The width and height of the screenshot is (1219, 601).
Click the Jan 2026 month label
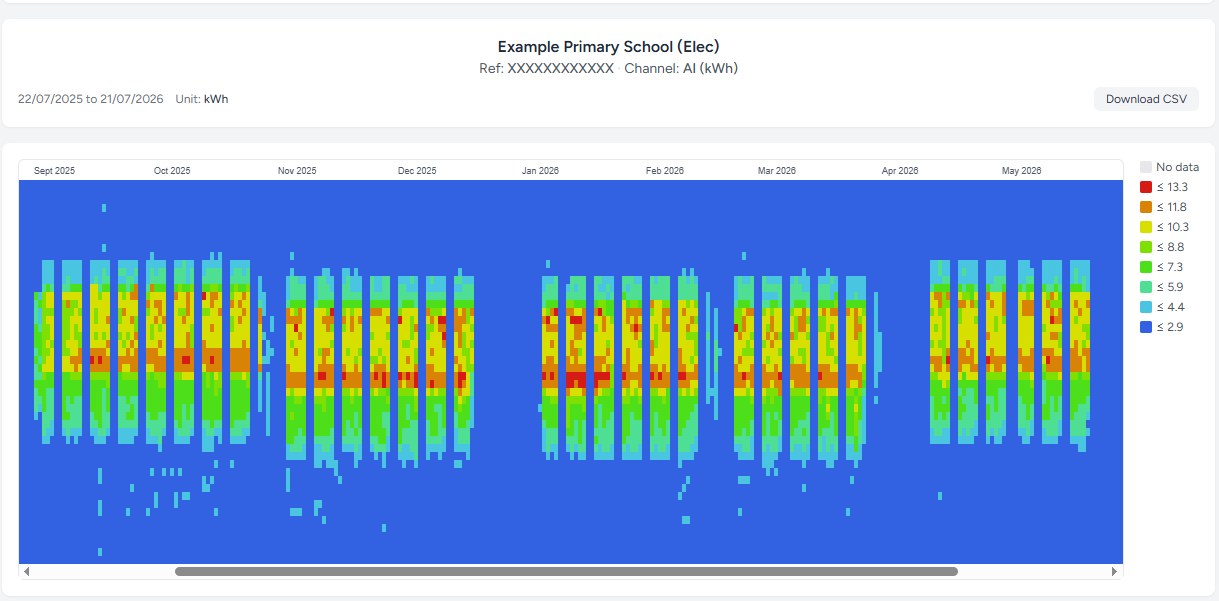(x=540, y=171)
